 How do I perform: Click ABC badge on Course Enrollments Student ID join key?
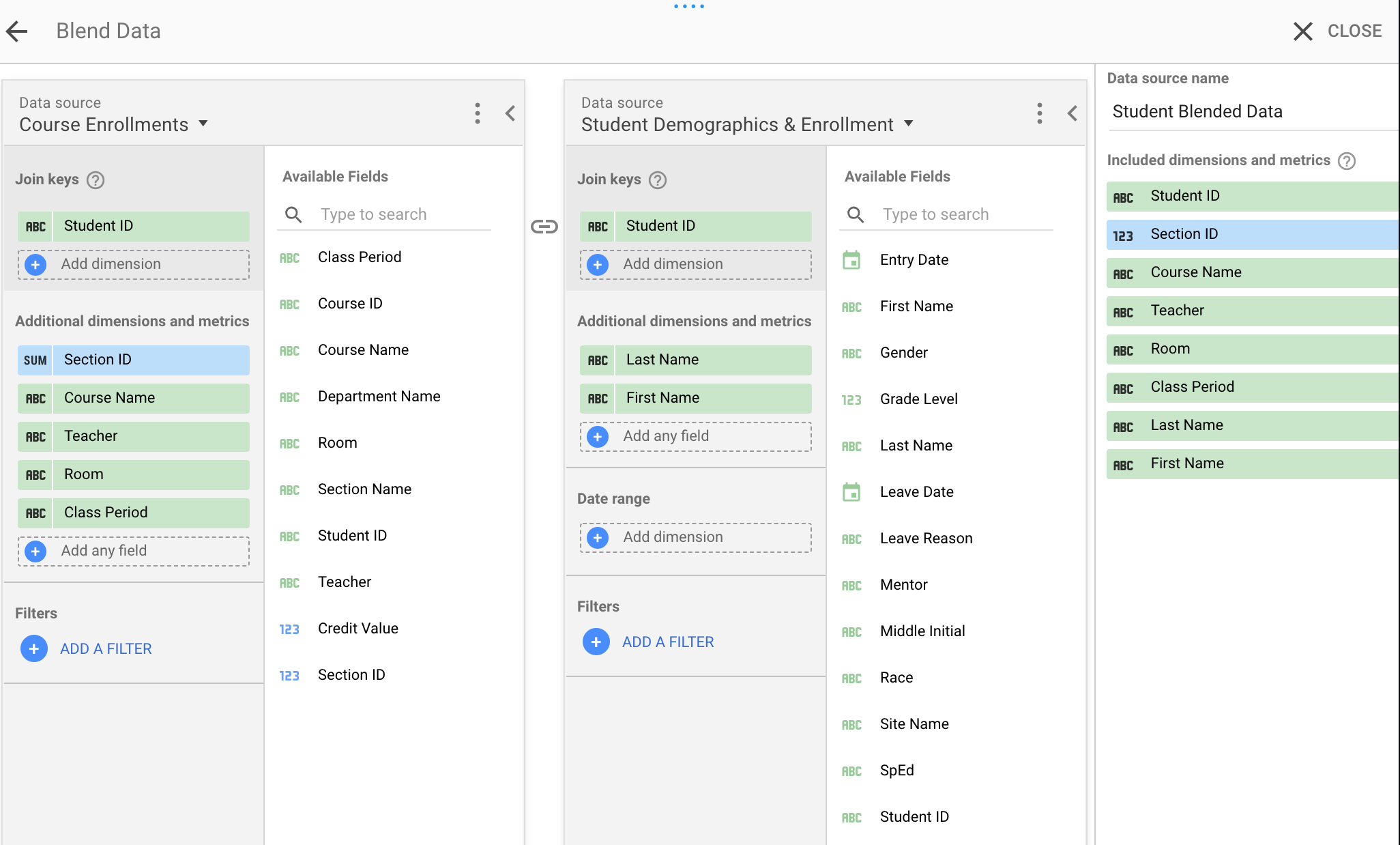tap(35, 226)
